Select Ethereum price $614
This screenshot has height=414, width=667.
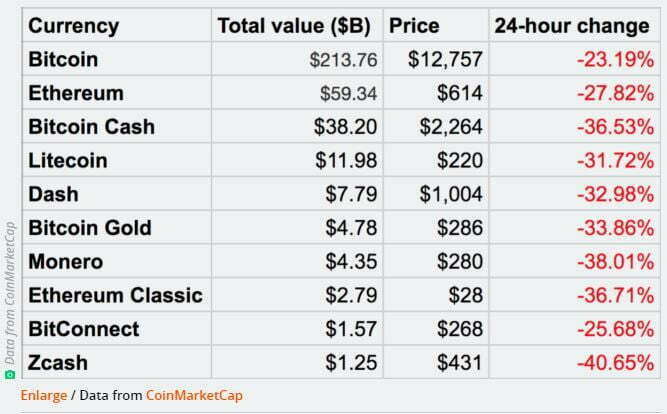[459, 93]
